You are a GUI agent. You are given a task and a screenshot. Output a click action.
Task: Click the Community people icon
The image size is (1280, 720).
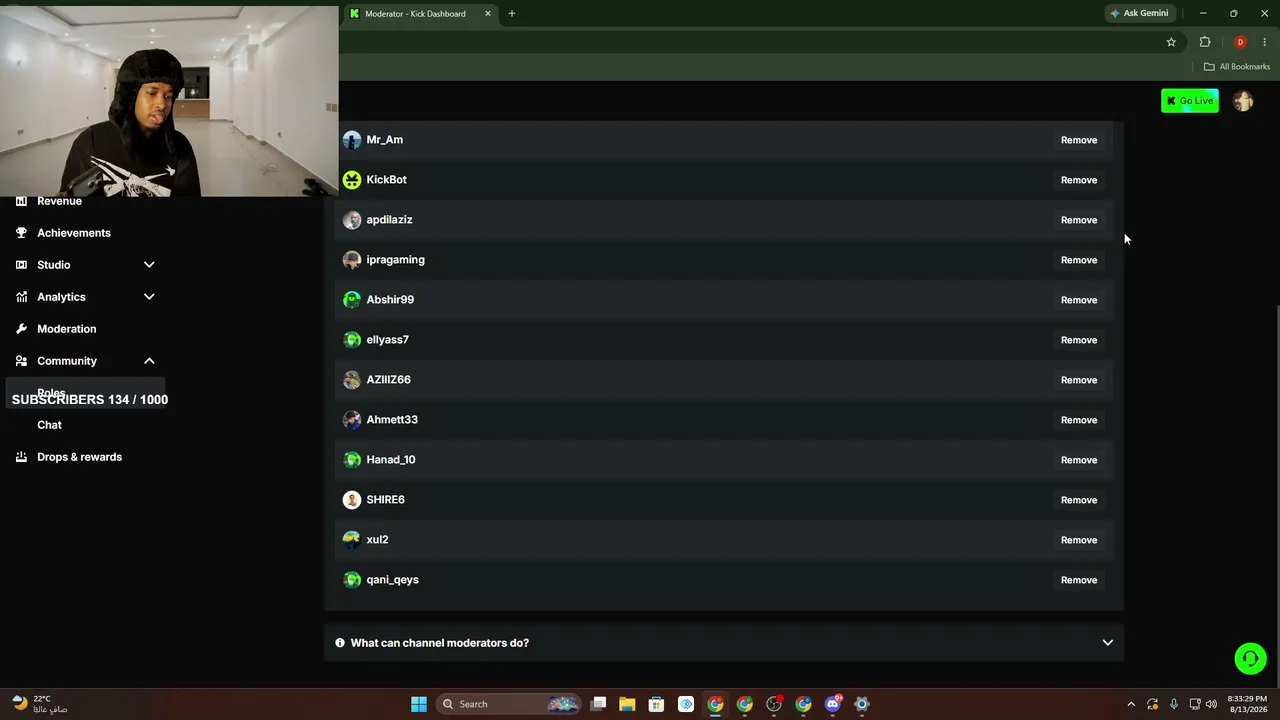pyautogui.click(x=21, y=361)
